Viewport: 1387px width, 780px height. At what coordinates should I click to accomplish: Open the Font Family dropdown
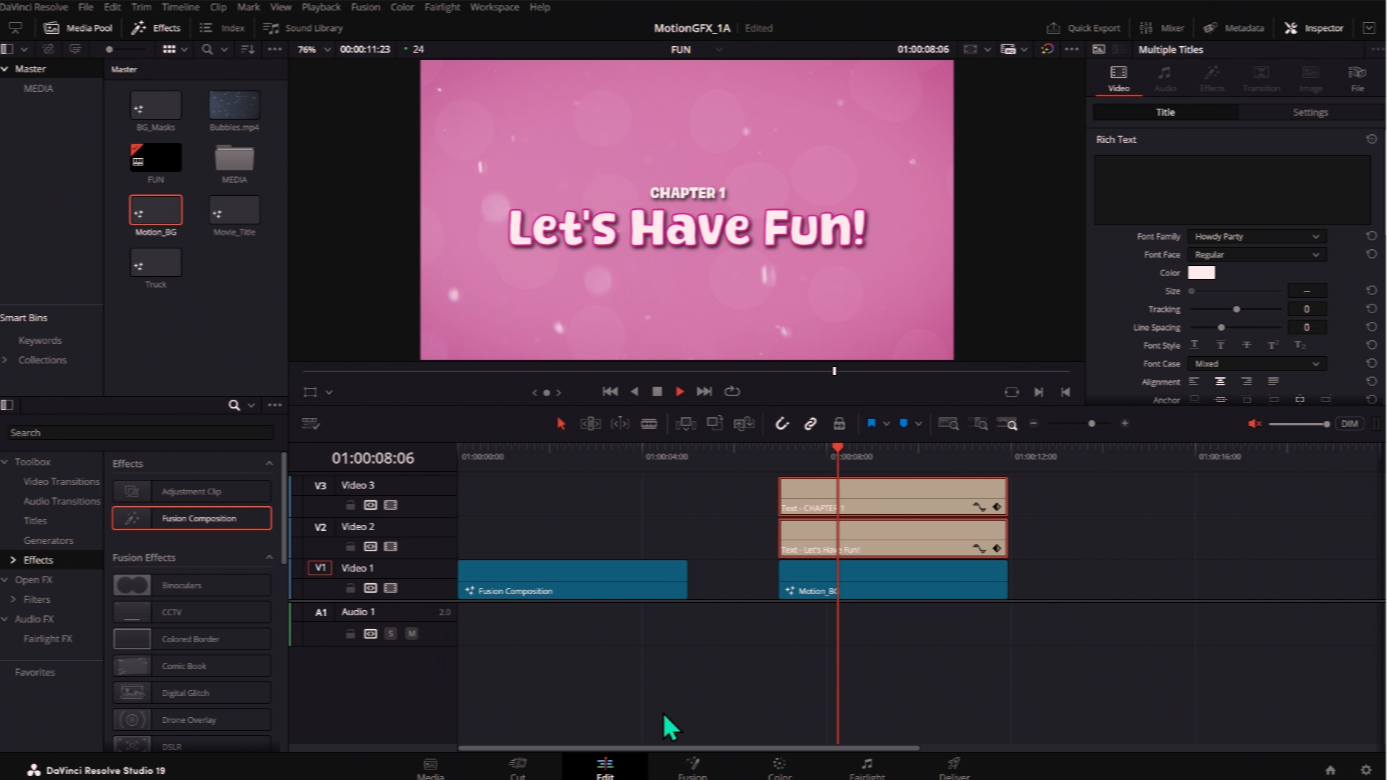tap(1256, 237)
